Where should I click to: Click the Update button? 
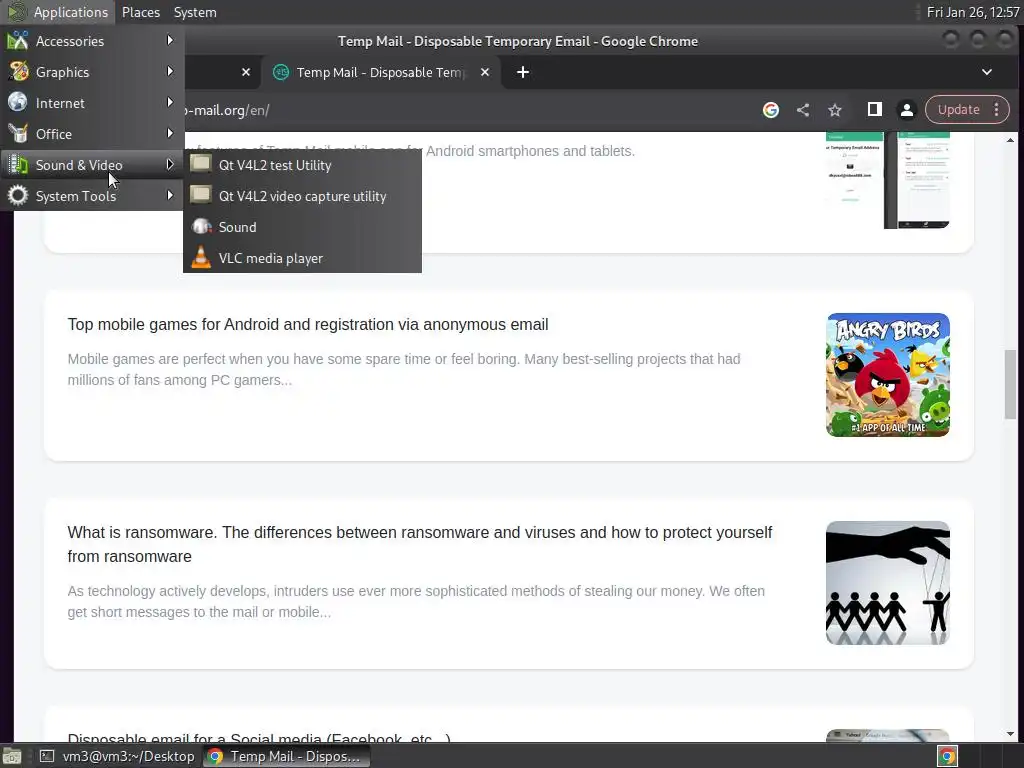tap(958, 110)
